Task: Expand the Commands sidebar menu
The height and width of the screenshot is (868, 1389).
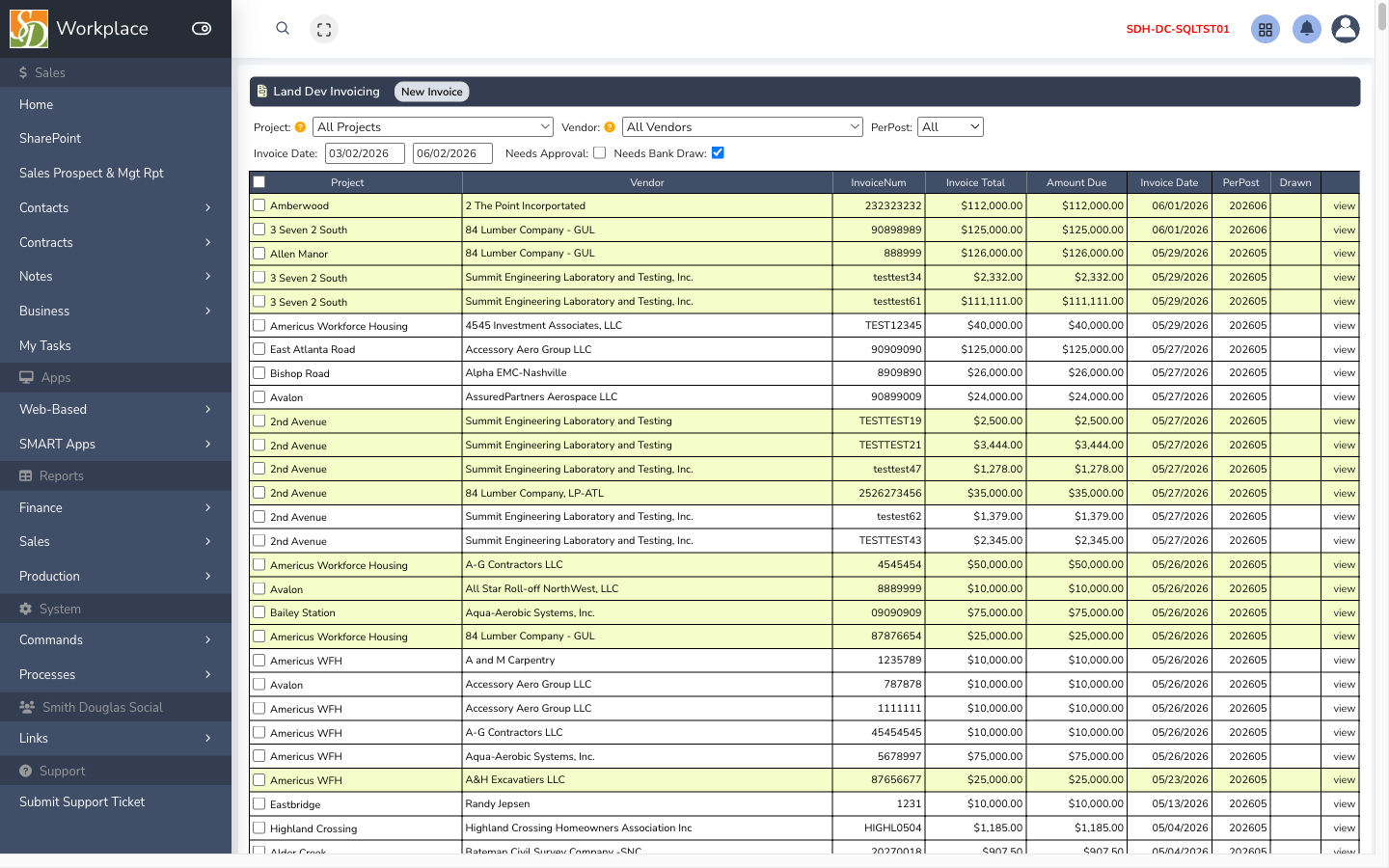Action: point(116,639)
